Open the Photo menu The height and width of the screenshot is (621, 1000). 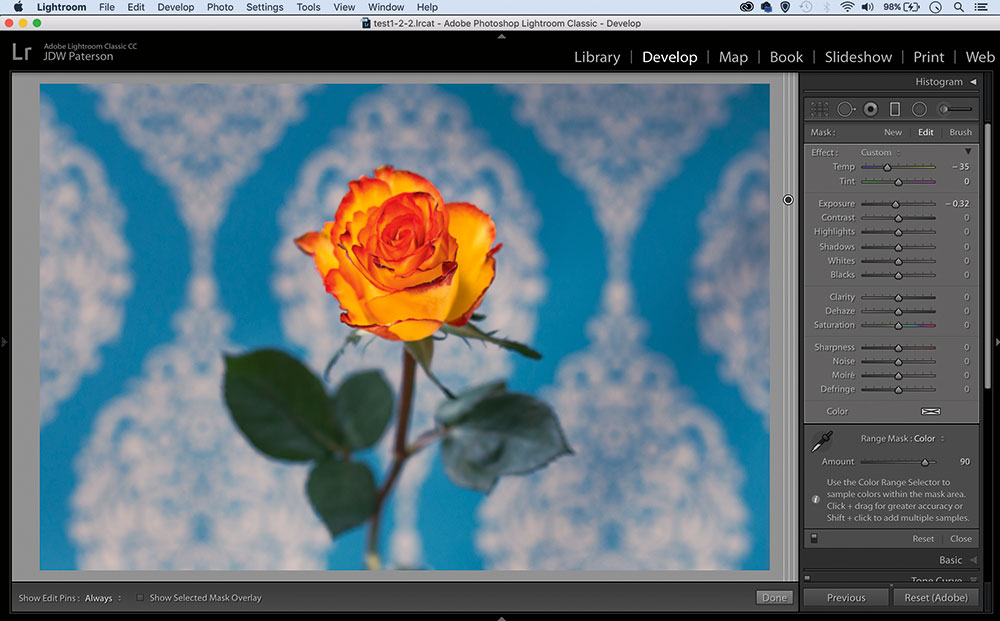220,7
